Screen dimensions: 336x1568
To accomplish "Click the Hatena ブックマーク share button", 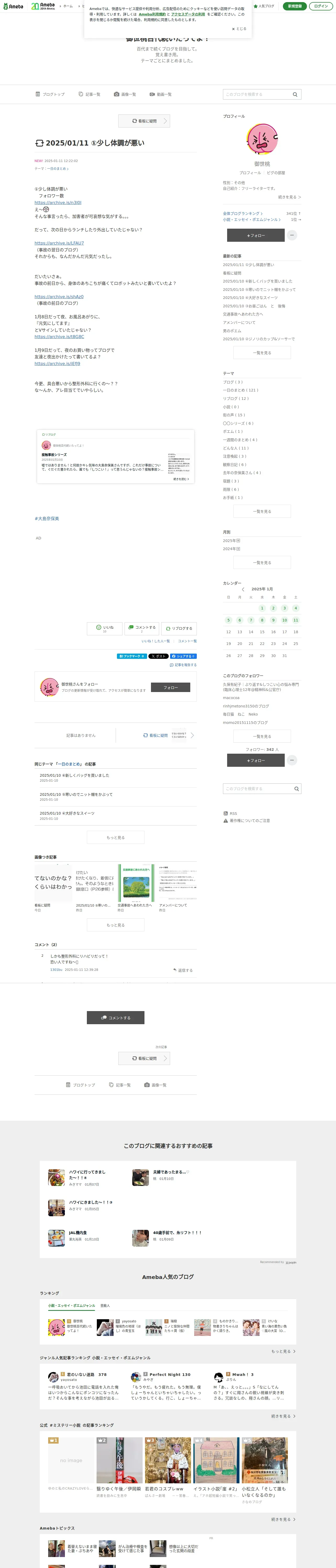I will click(132, 656).
